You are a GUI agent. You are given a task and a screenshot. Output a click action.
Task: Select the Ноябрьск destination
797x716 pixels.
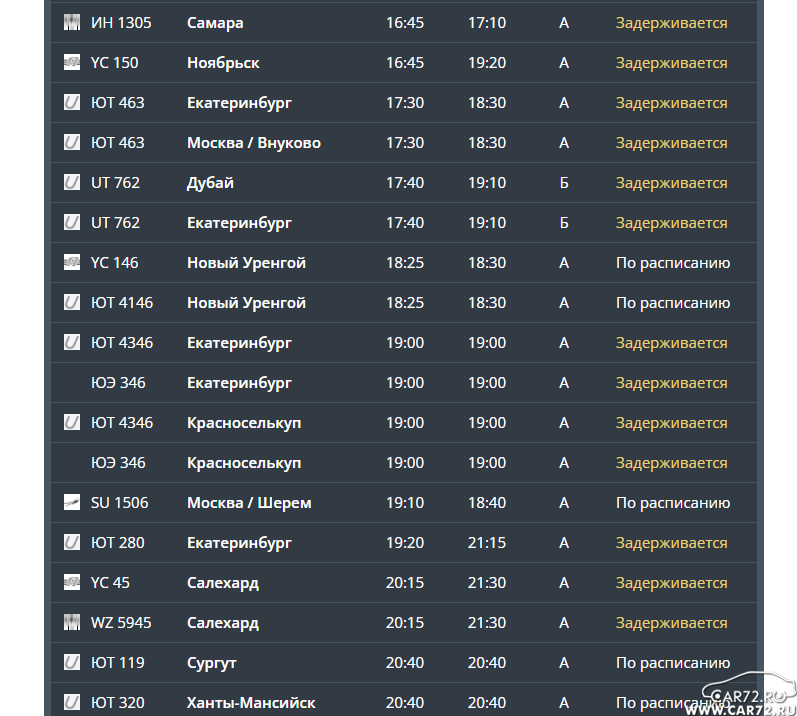223,63
